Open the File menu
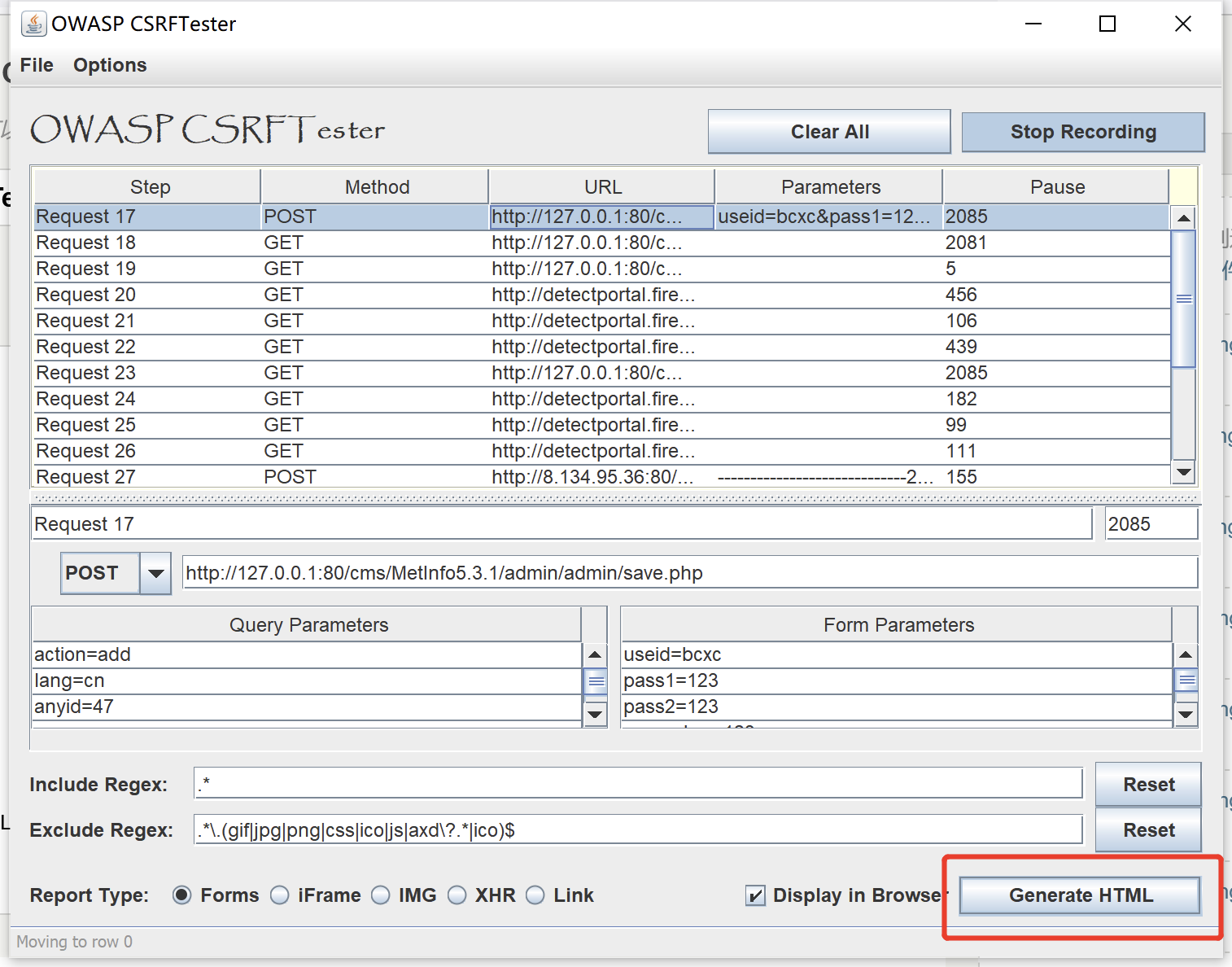The width and height of the screenshot is (1232, 967). click(x=37, y=65)
